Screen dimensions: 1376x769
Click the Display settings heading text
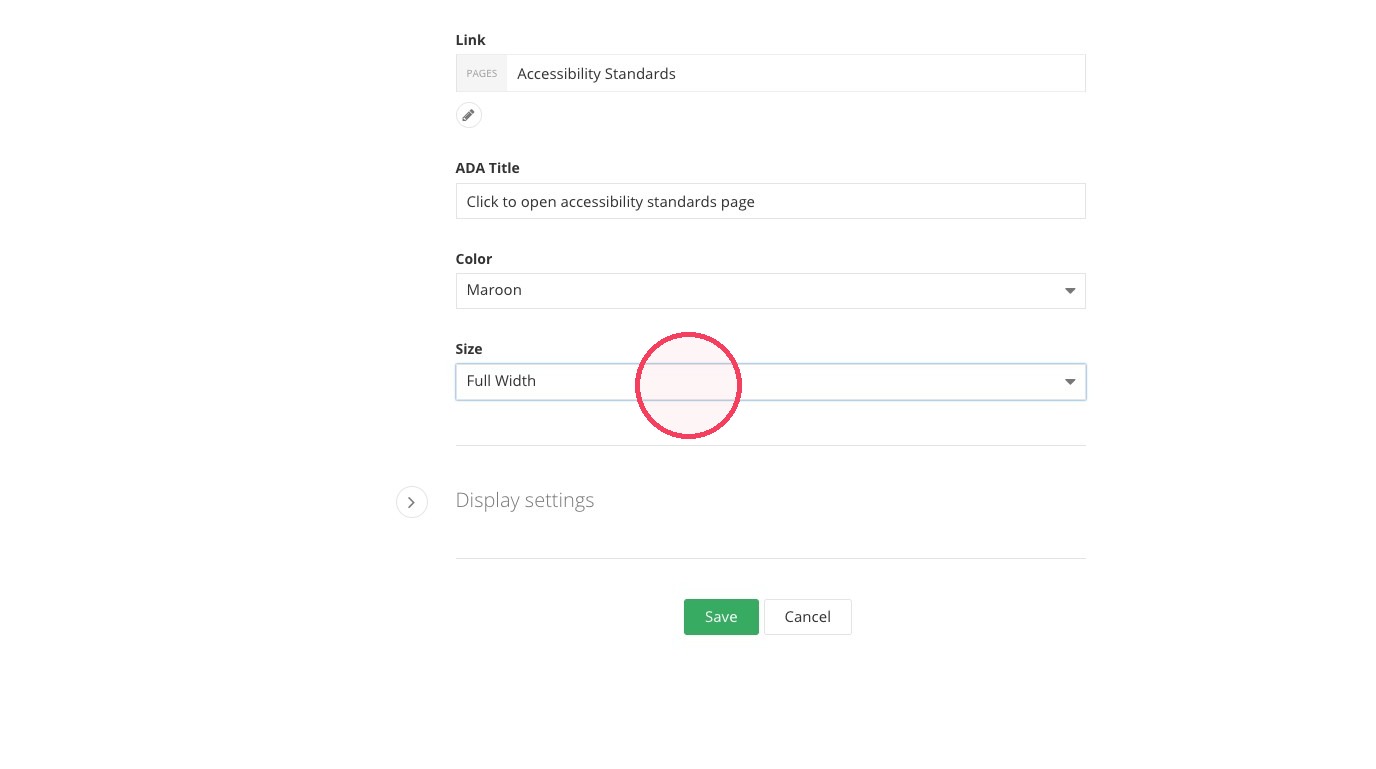click(x=525, y=500)
